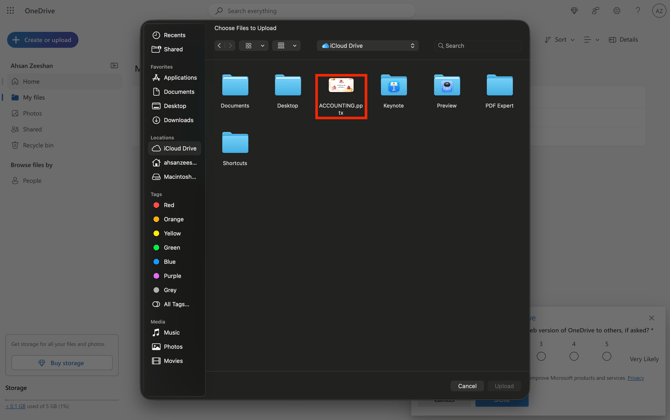Click the help question mark icon
The height and width of the screenshot is (420, 670).
tap(638, 11)
